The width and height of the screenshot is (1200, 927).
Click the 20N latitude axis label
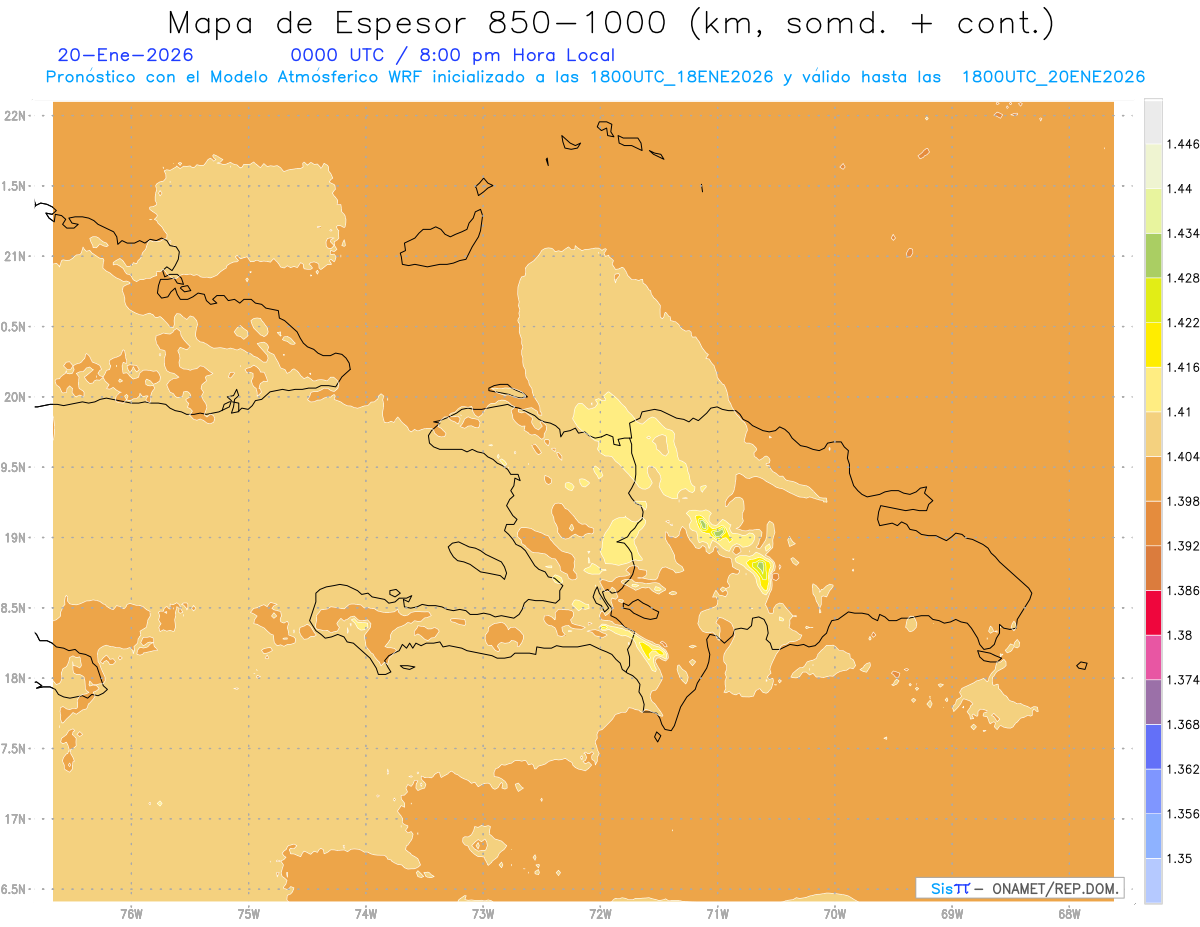[x=15, y=397]
